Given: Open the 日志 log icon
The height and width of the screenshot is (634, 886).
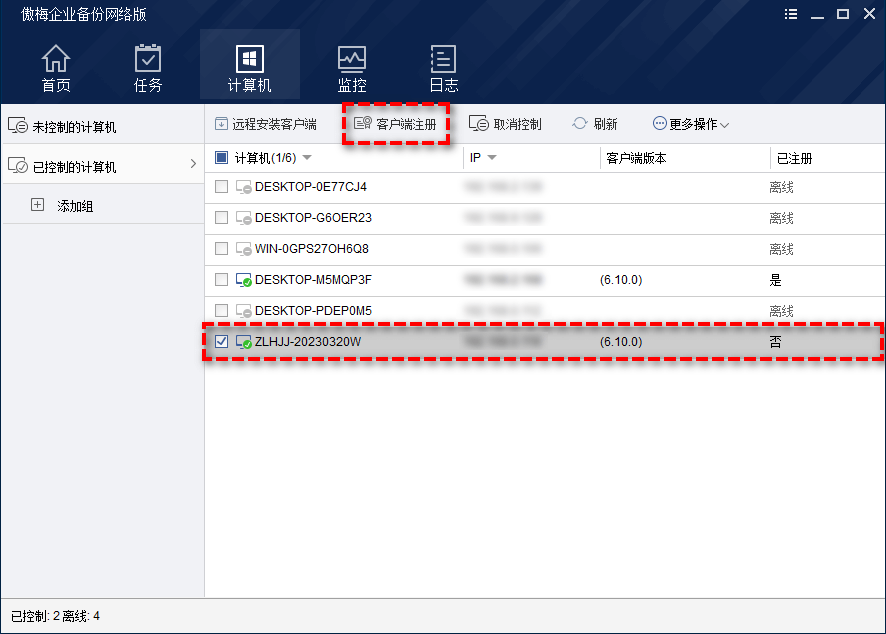Looking at the screenshot, I should [x=443, y=59].
